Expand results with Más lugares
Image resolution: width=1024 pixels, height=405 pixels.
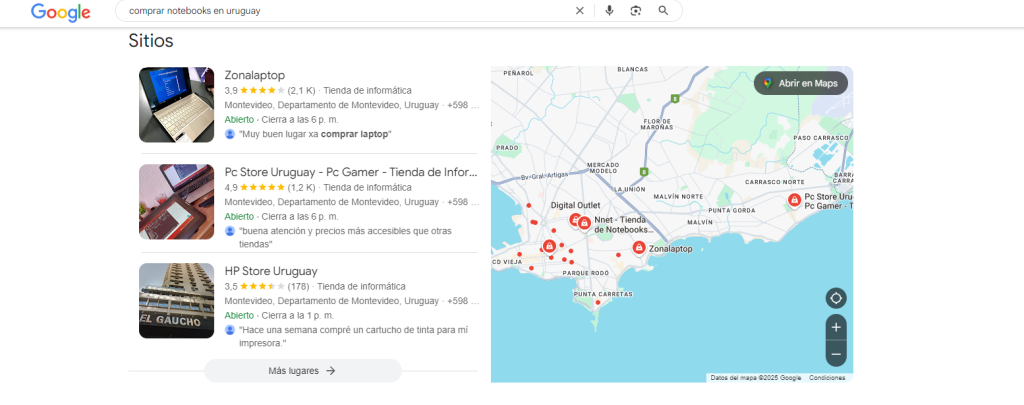tap(302, 370)
